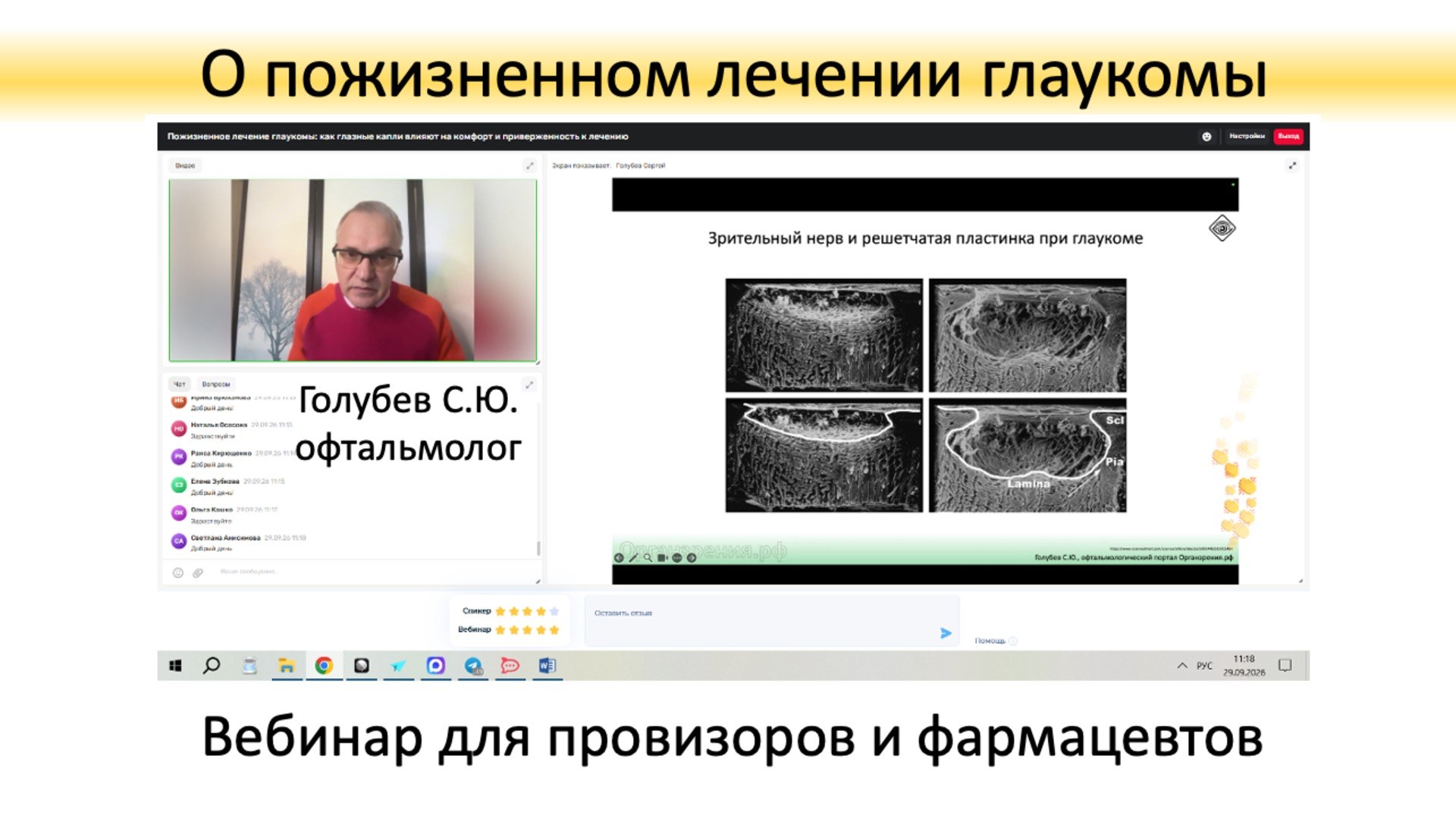
Task: Open the emoji reaction button in top bar
Action: (x=1207, y=136)
